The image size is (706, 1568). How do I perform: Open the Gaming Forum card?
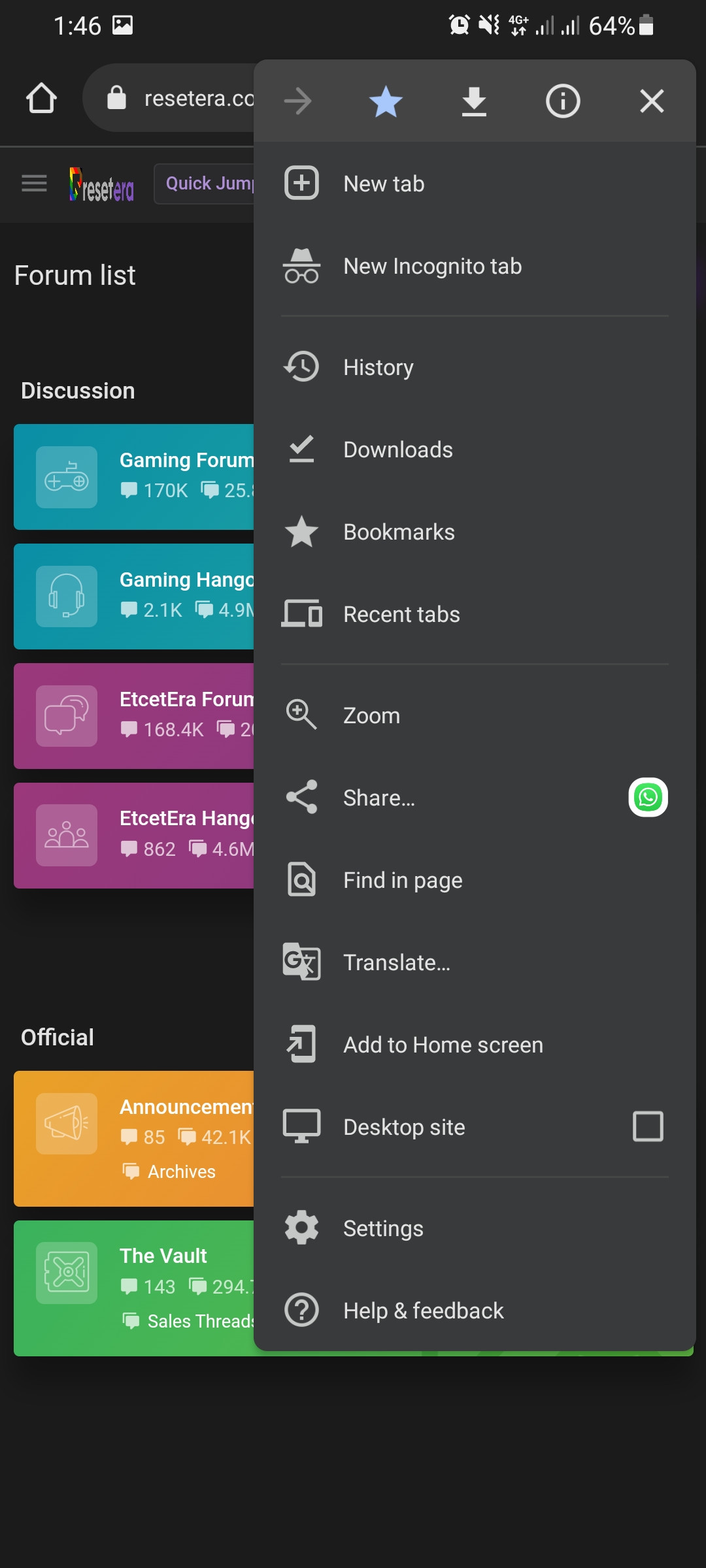134,477
